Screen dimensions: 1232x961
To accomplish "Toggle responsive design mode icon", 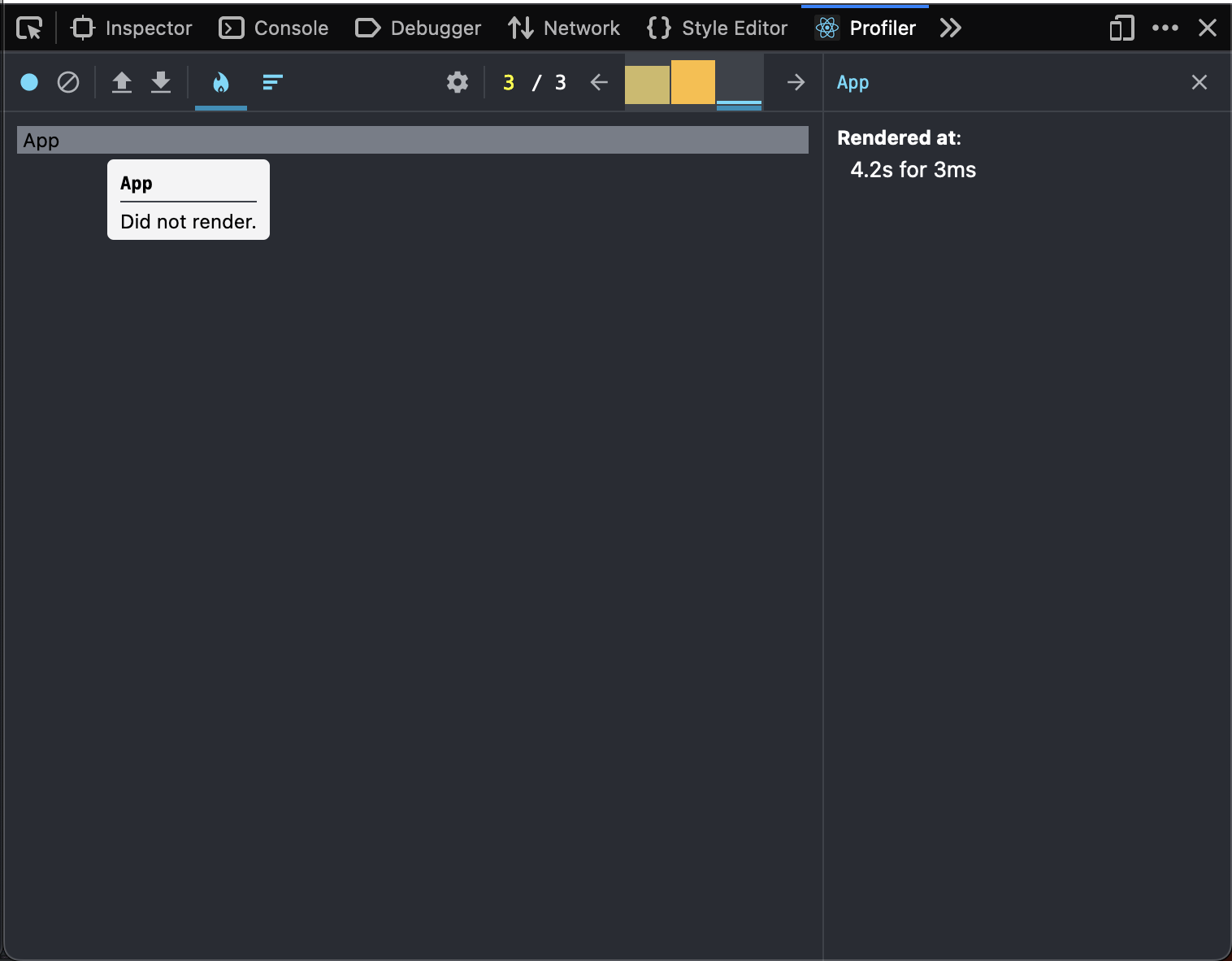I will 1121,28.
